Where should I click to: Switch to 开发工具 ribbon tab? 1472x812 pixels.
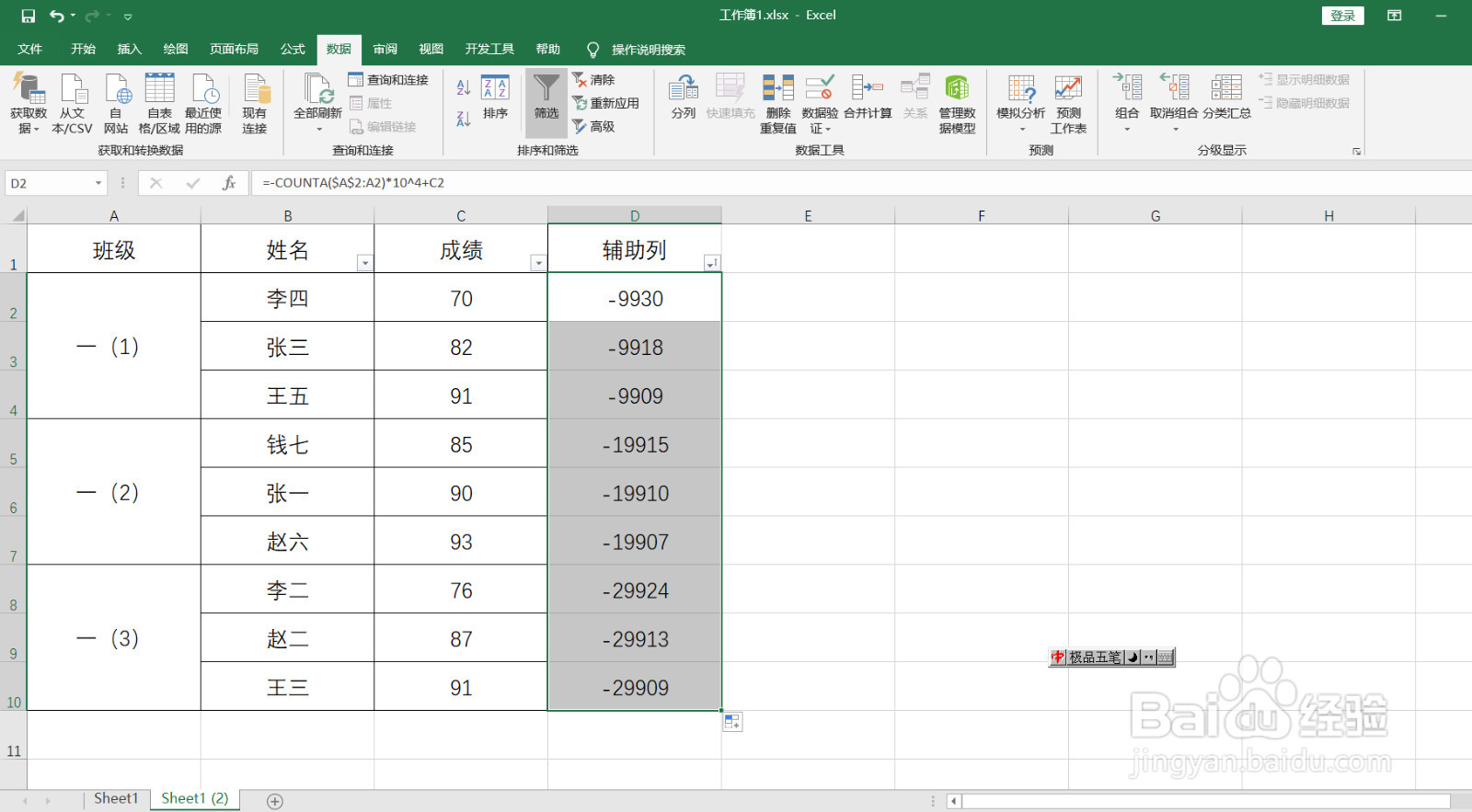[x=489, y=49]
